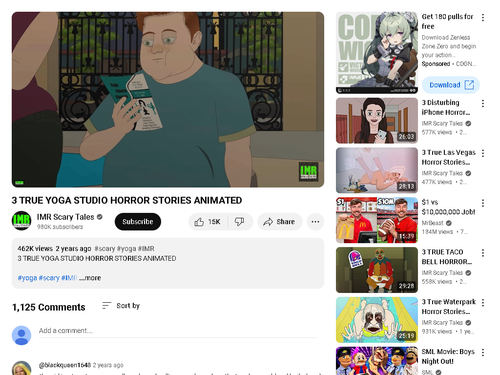The width and height of the screenshot is (500, 375).
Task: Open the blue #scary hashtag link
Action: [x=49, y=278]
